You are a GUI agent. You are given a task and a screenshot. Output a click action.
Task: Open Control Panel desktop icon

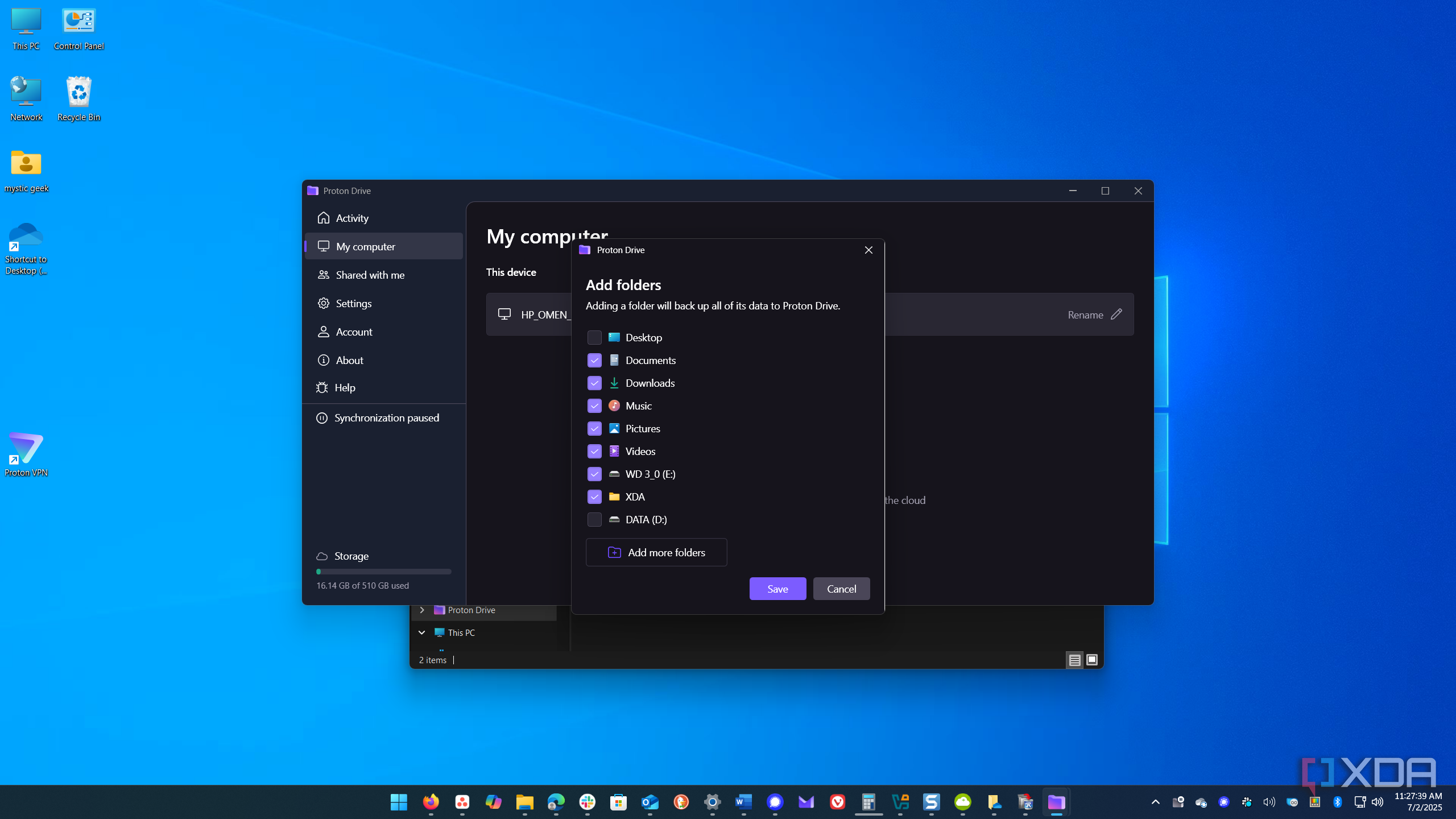(x=79, y=29)
